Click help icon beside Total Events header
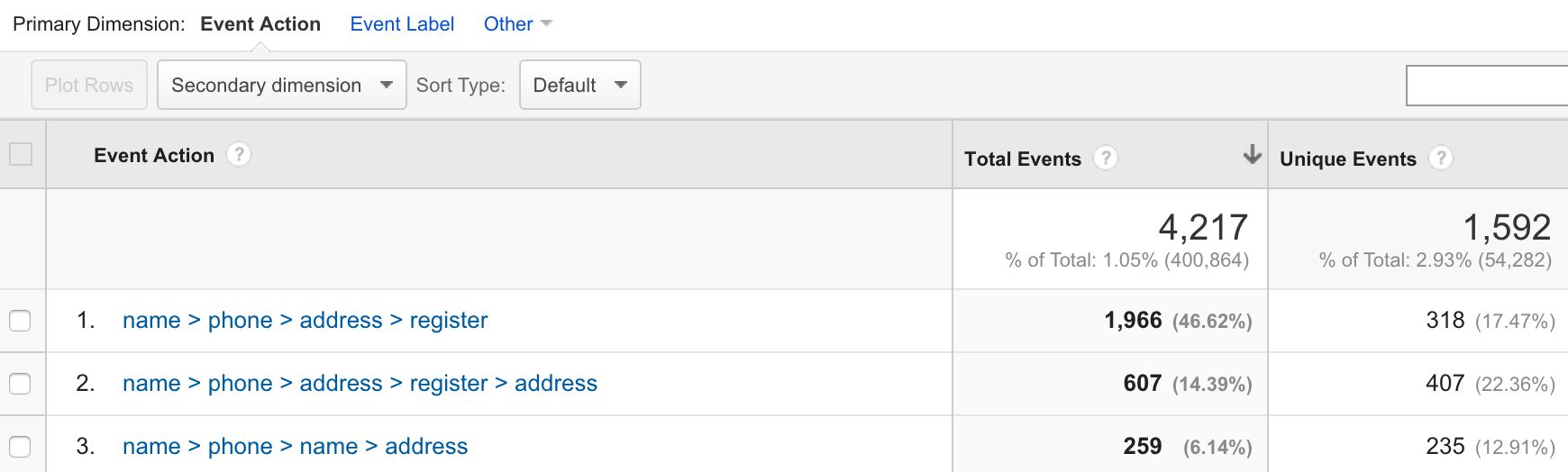This screenshot has width=1568, height=472. 1106,159
